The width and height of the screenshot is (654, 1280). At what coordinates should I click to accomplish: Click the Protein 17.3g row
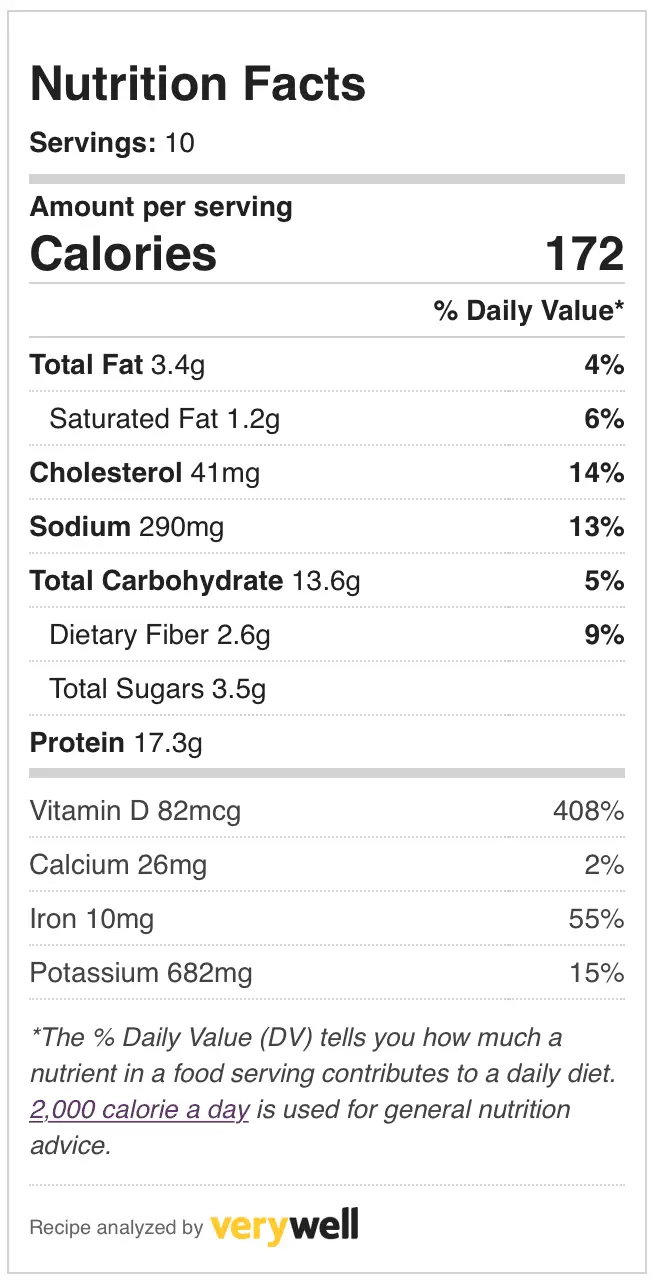click(327, 743)
